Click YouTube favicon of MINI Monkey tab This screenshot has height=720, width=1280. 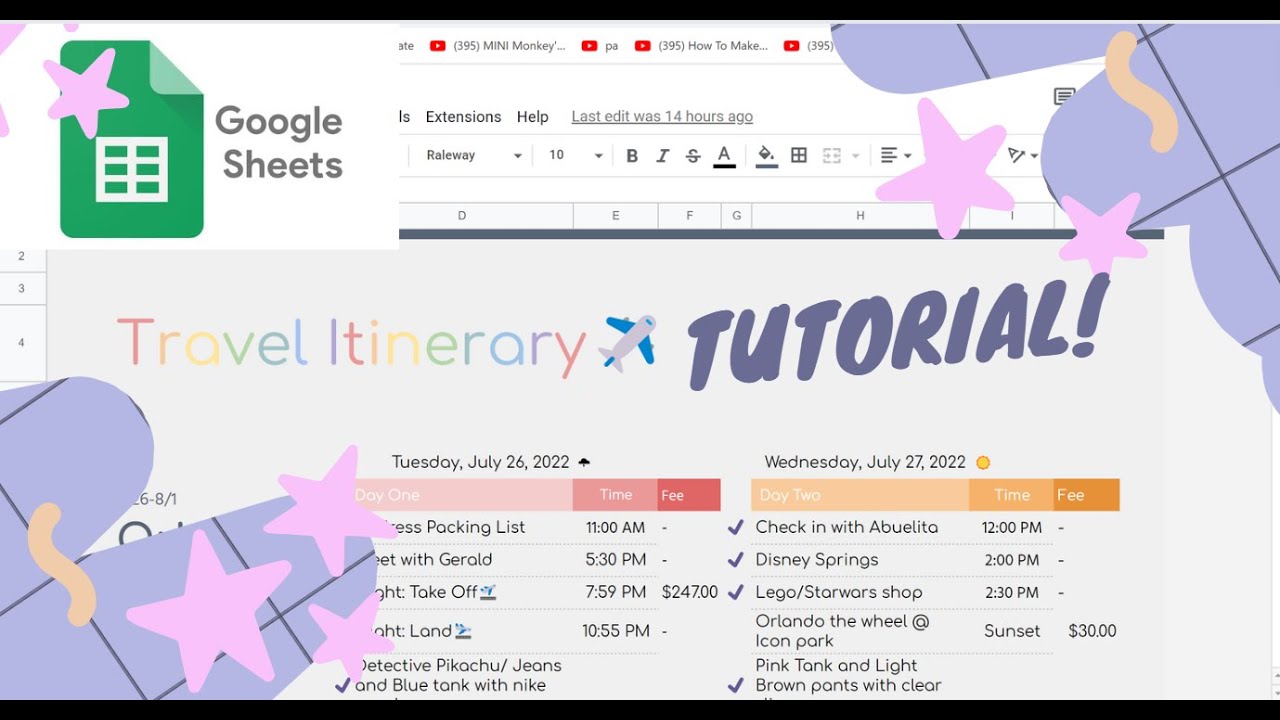coord(437,45)
